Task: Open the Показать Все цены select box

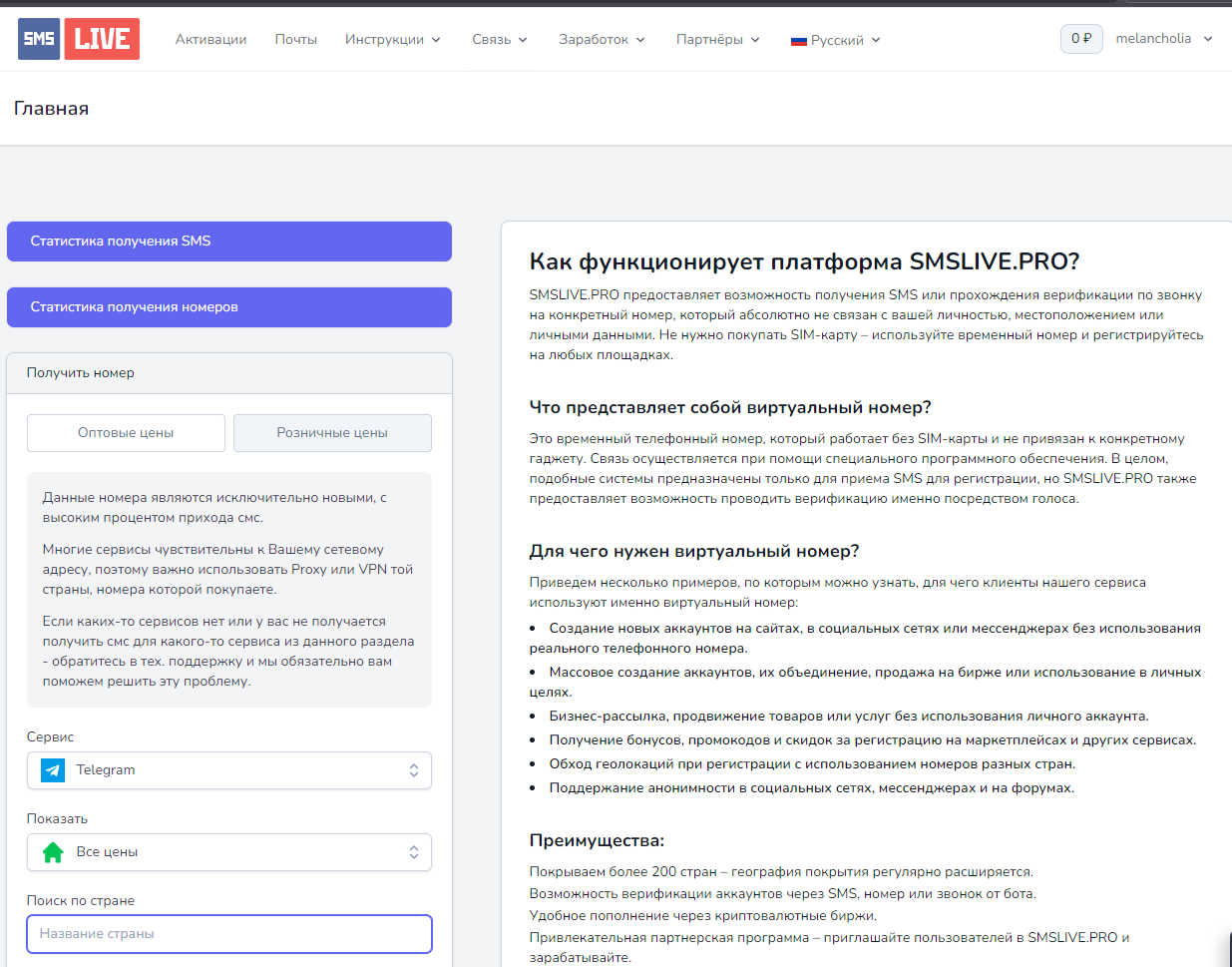Action: (229, 852)
